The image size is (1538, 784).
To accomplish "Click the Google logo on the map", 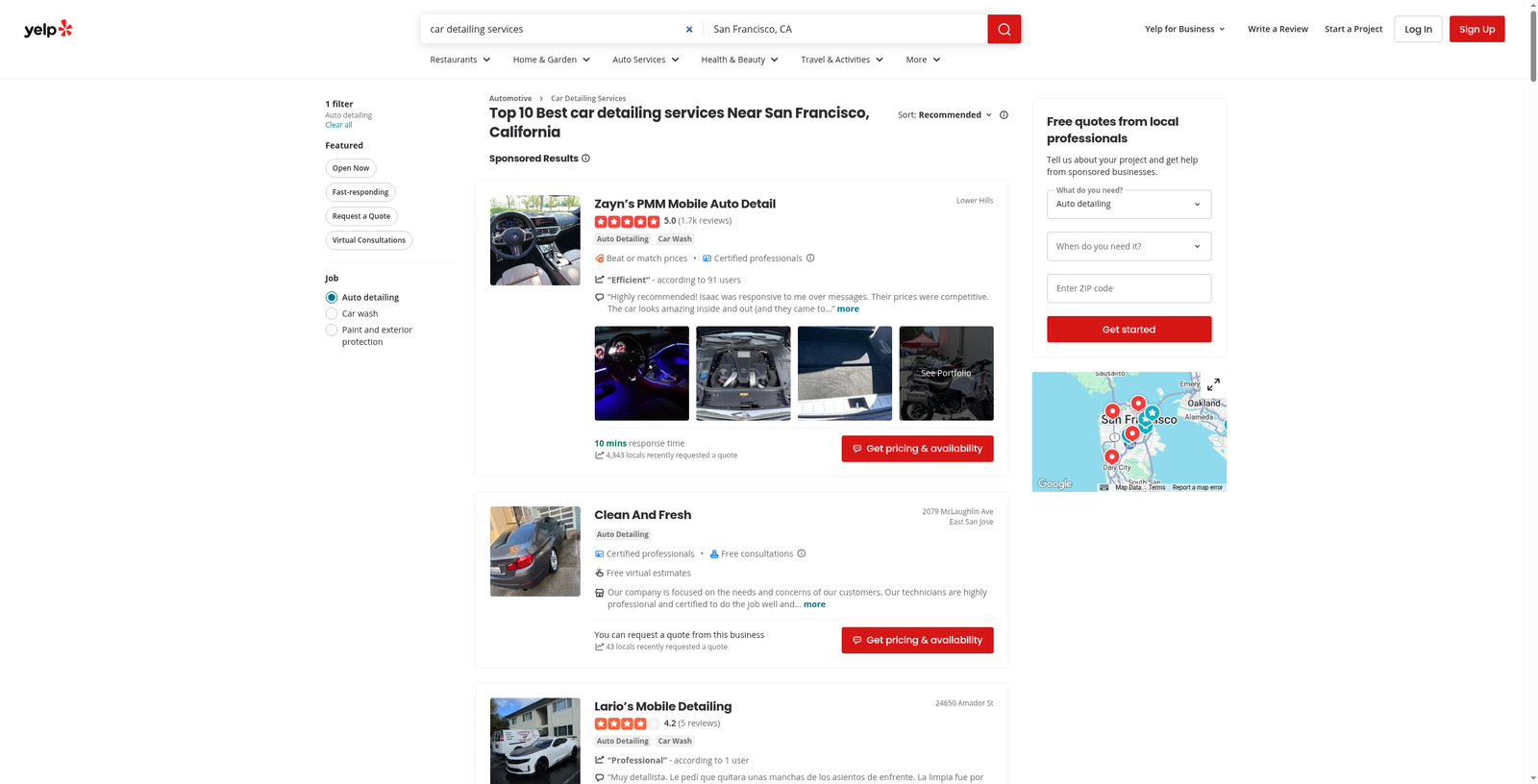I will tap(1054, 484).
